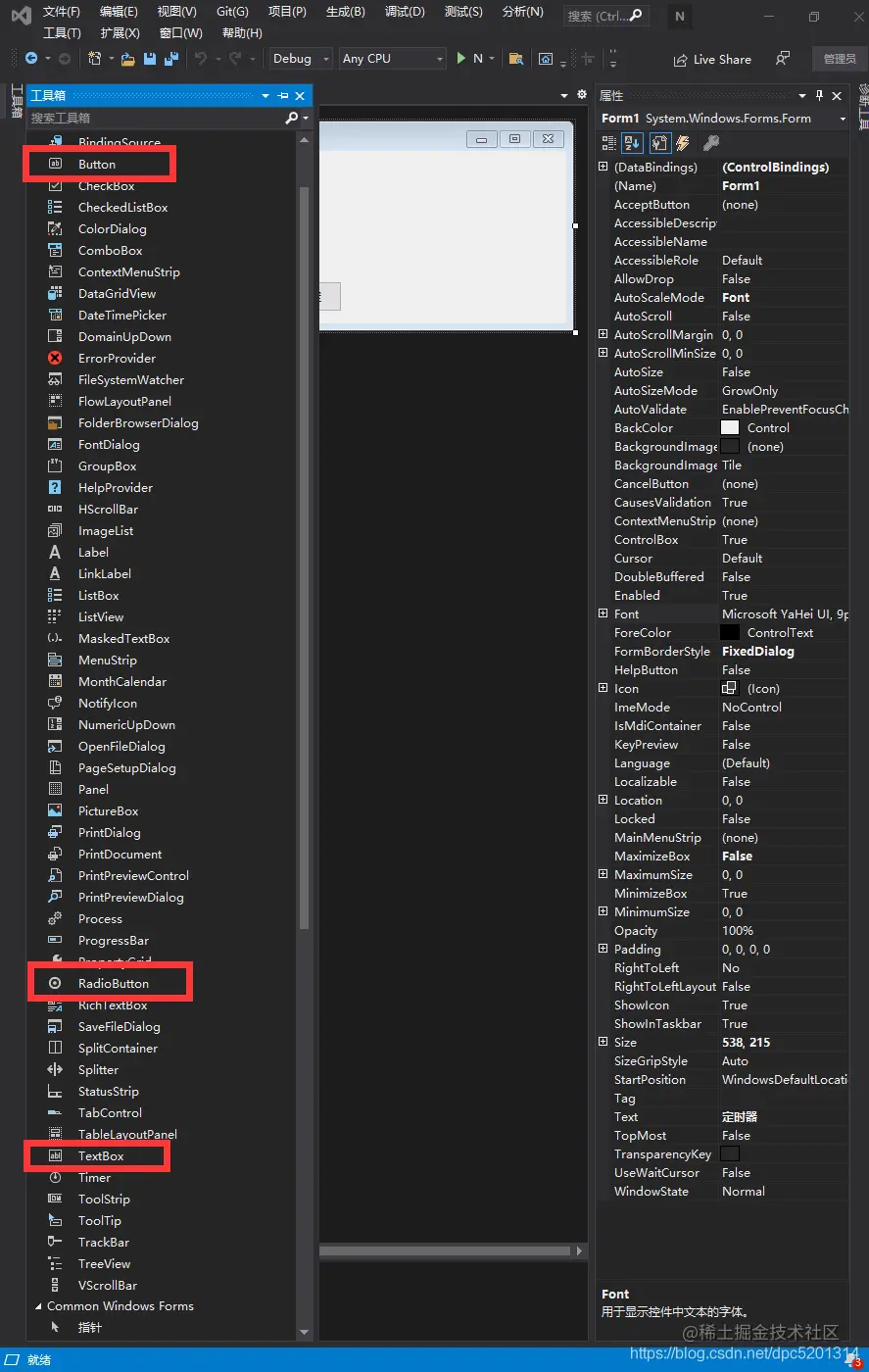Click the Property Pages wrench icon
This screenshot has width=869, height=1372.
pos(711,143)
